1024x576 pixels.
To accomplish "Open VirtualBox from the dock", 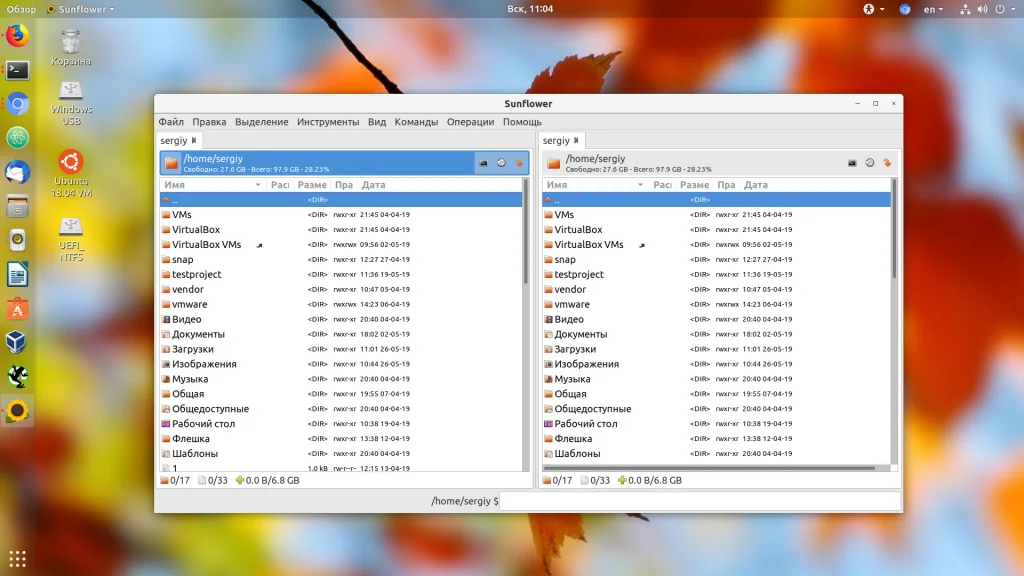I will click(x=17, y=342).
